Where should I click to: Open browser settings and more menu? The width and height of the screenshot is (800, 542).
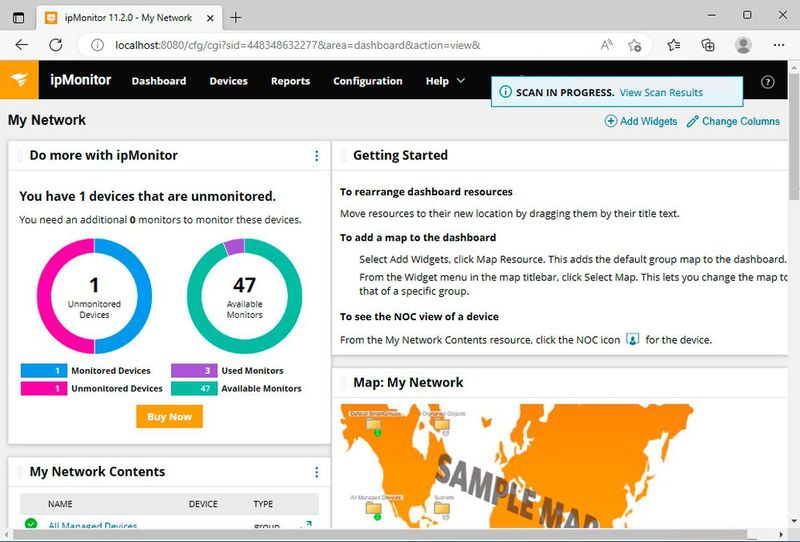(x=779, y=45)
